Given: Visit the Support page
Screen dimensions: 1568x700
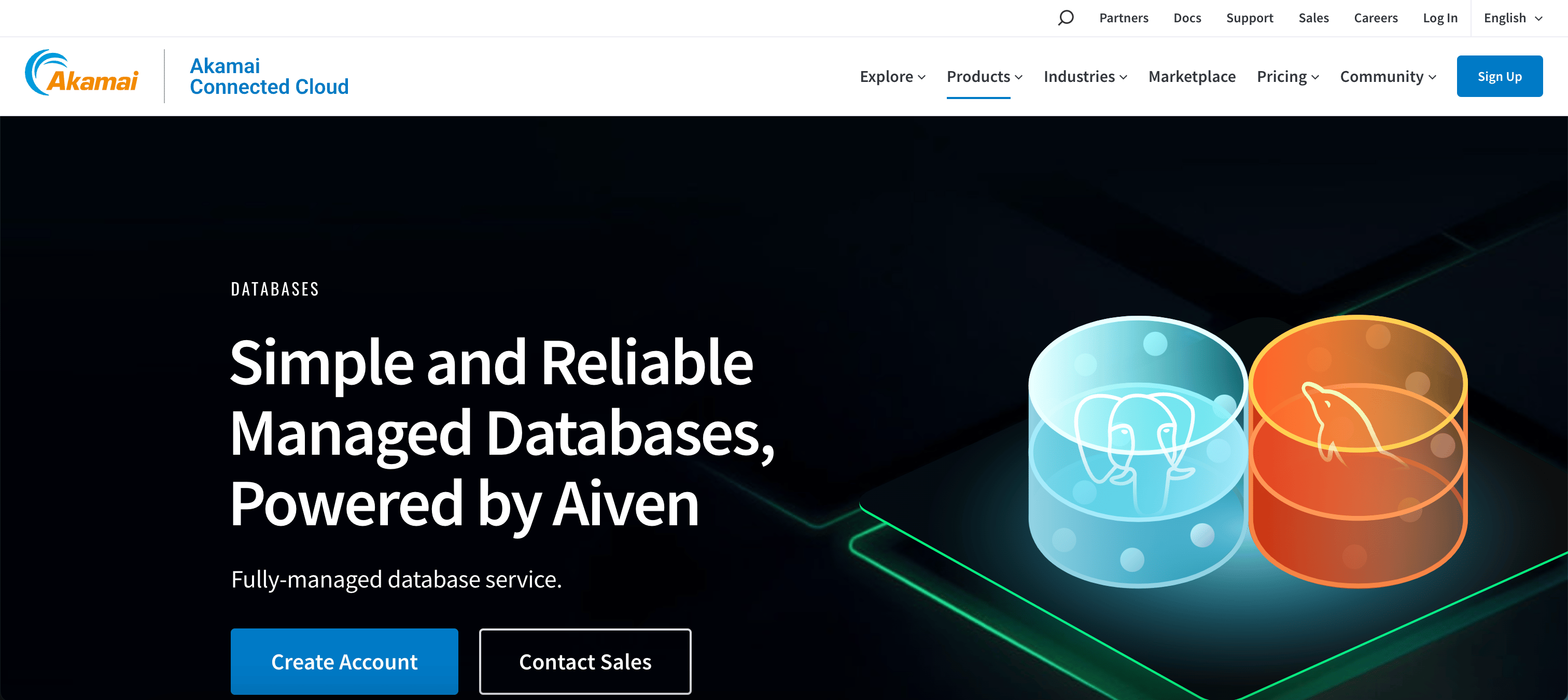Looking at the screenshot, I should [x=1250, y=18].
